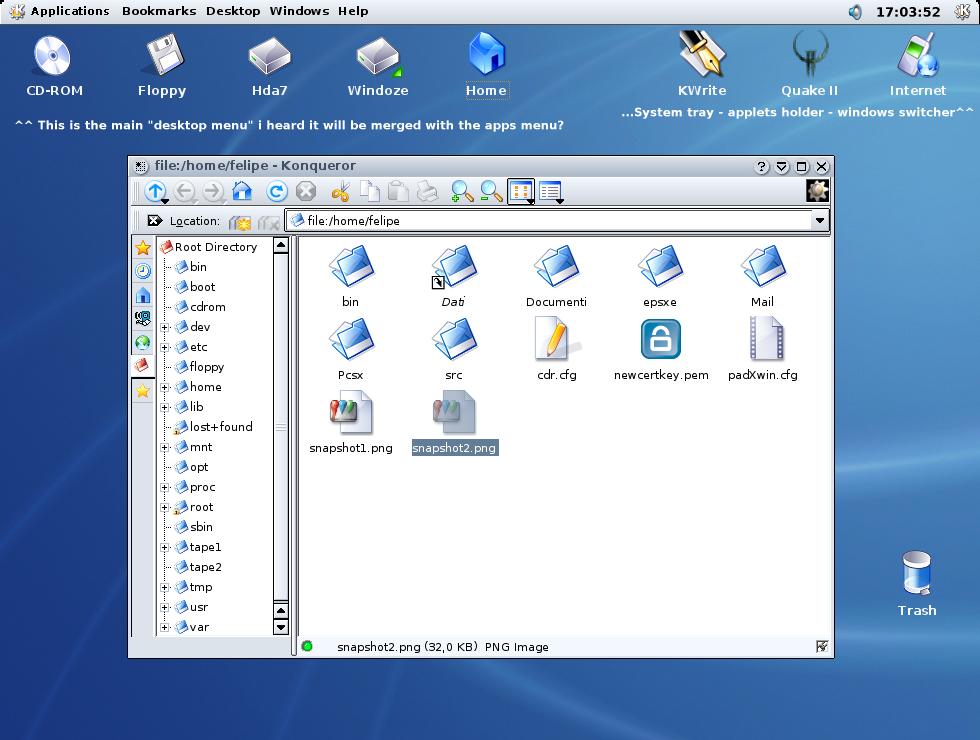
Task: Clear the location bar with X icon
Action: [154, 221]
